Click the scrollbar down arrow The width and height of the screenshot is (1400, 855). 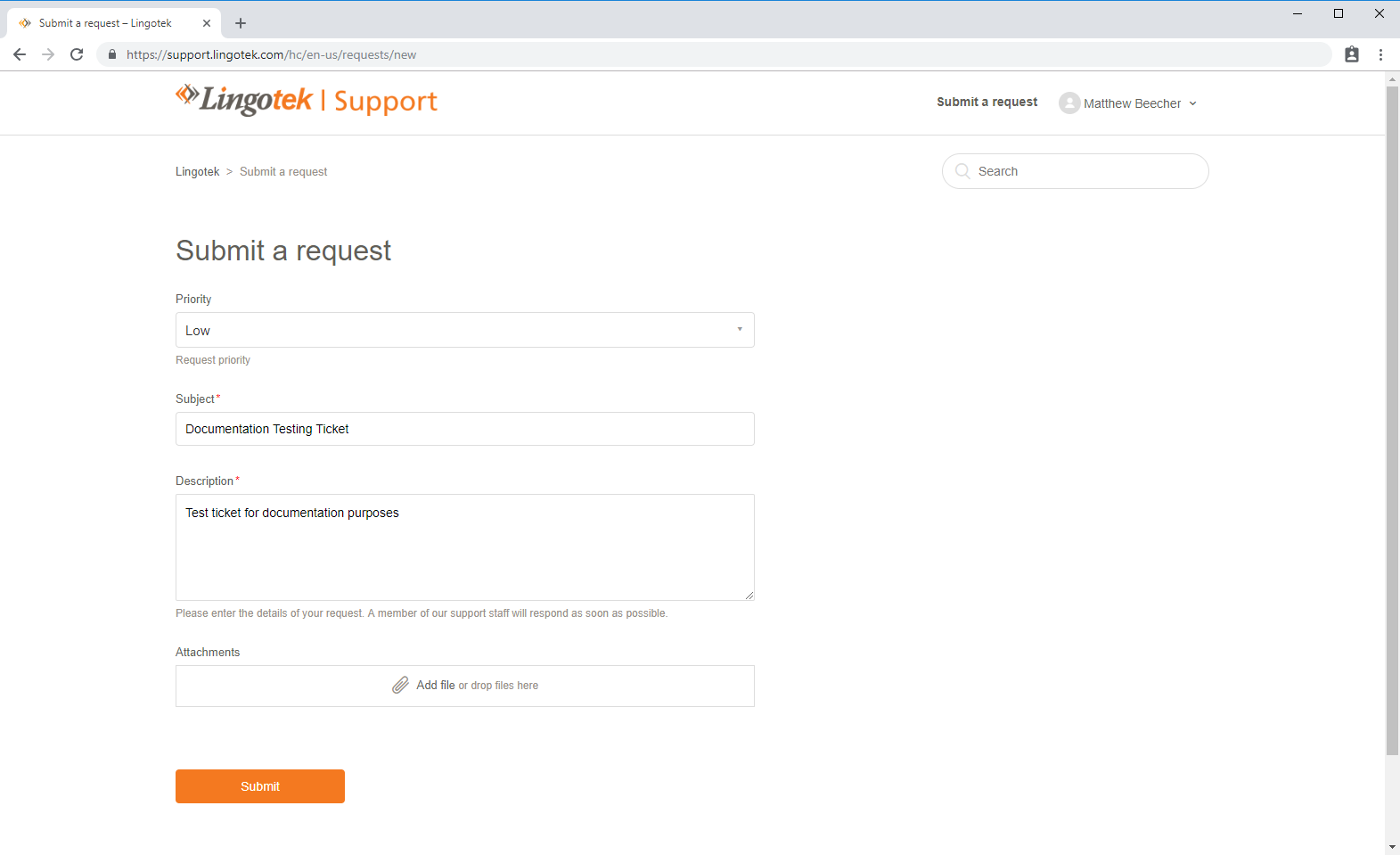click(1392, 847)
